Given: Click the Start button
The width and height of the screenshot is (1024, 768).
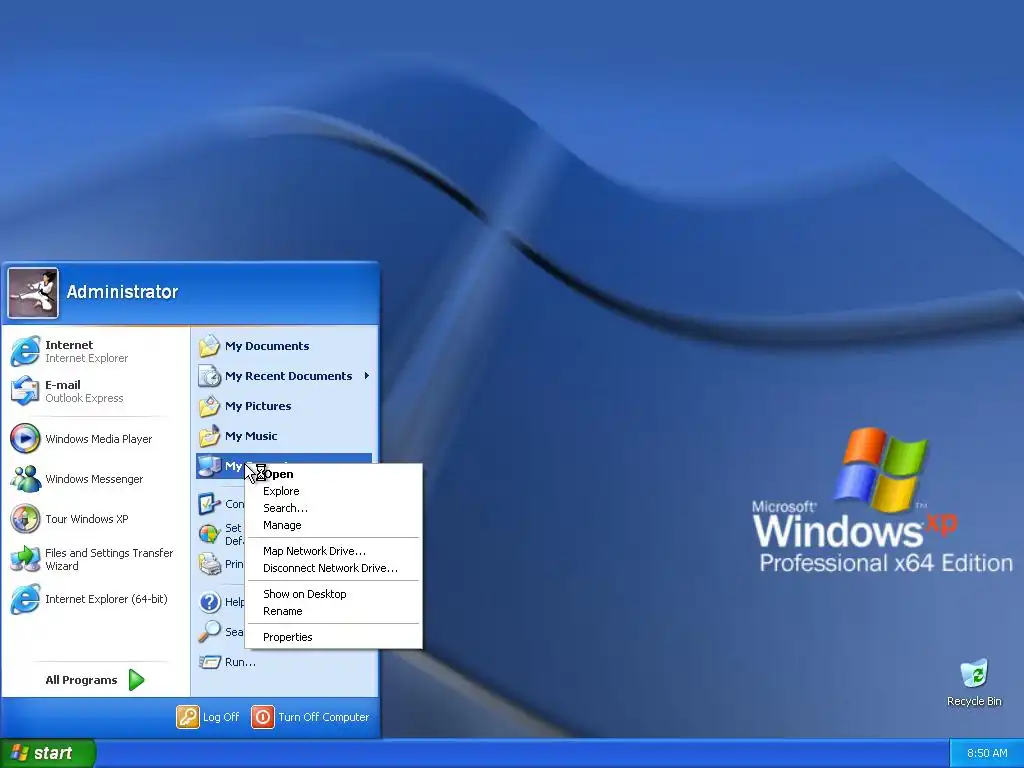Looking at the screenshot, I should click(x=48, y=753).
